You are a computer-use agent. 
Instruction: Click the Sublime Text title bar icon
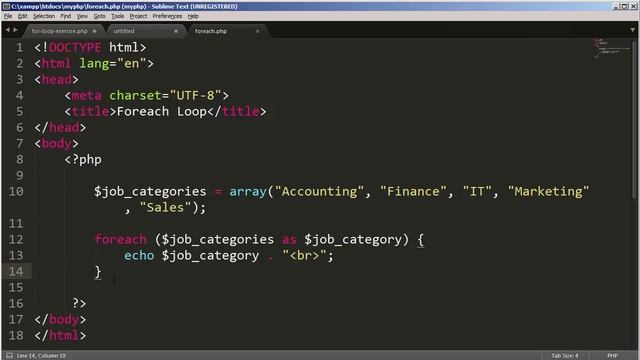7,6
